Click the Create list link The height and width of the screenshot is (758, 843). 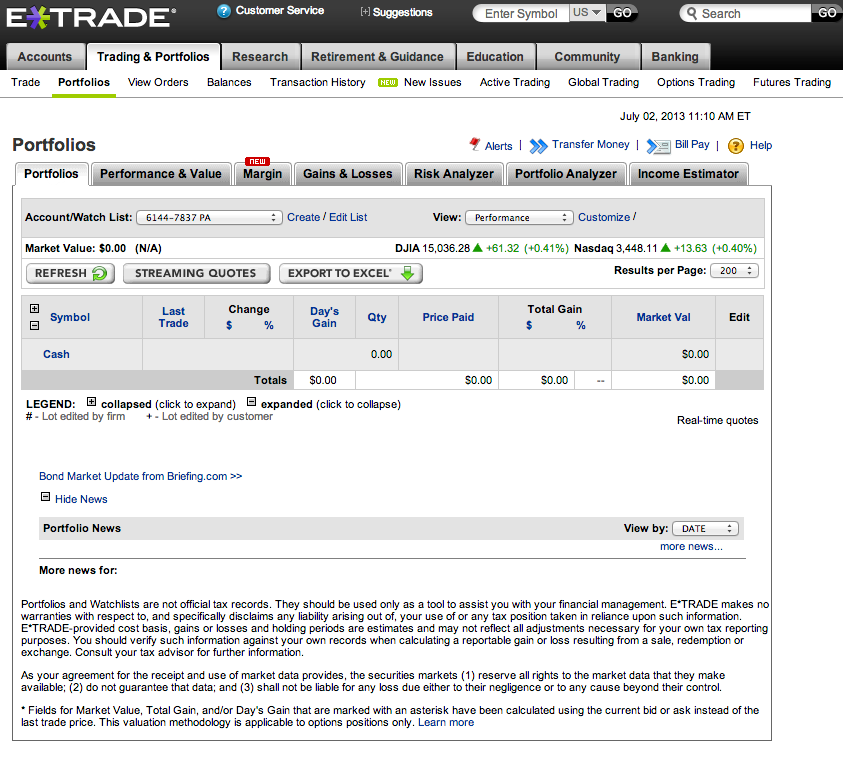(x=304, y=218)
